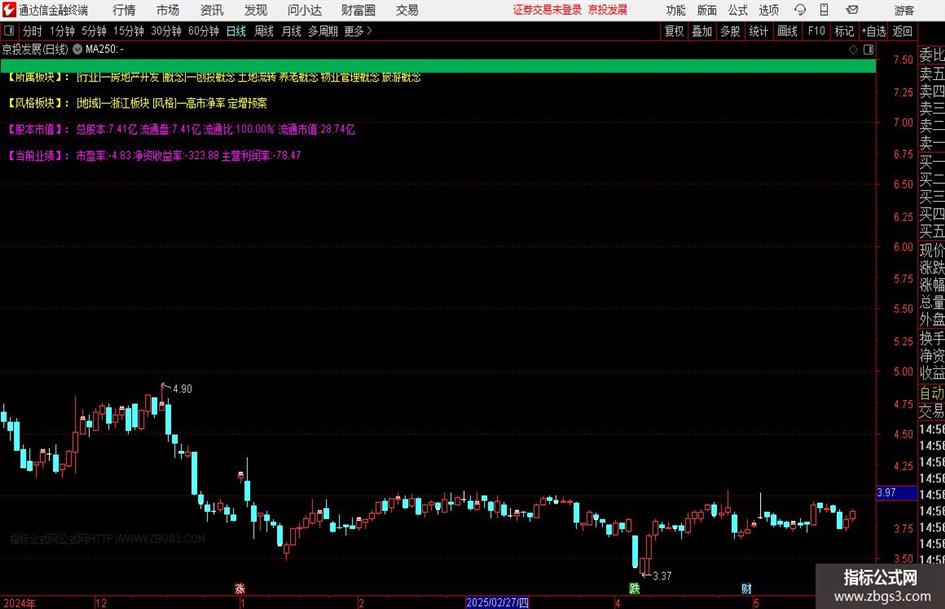
Task: Switch to the 30分钟 period tab
Action: coord(166,31)
